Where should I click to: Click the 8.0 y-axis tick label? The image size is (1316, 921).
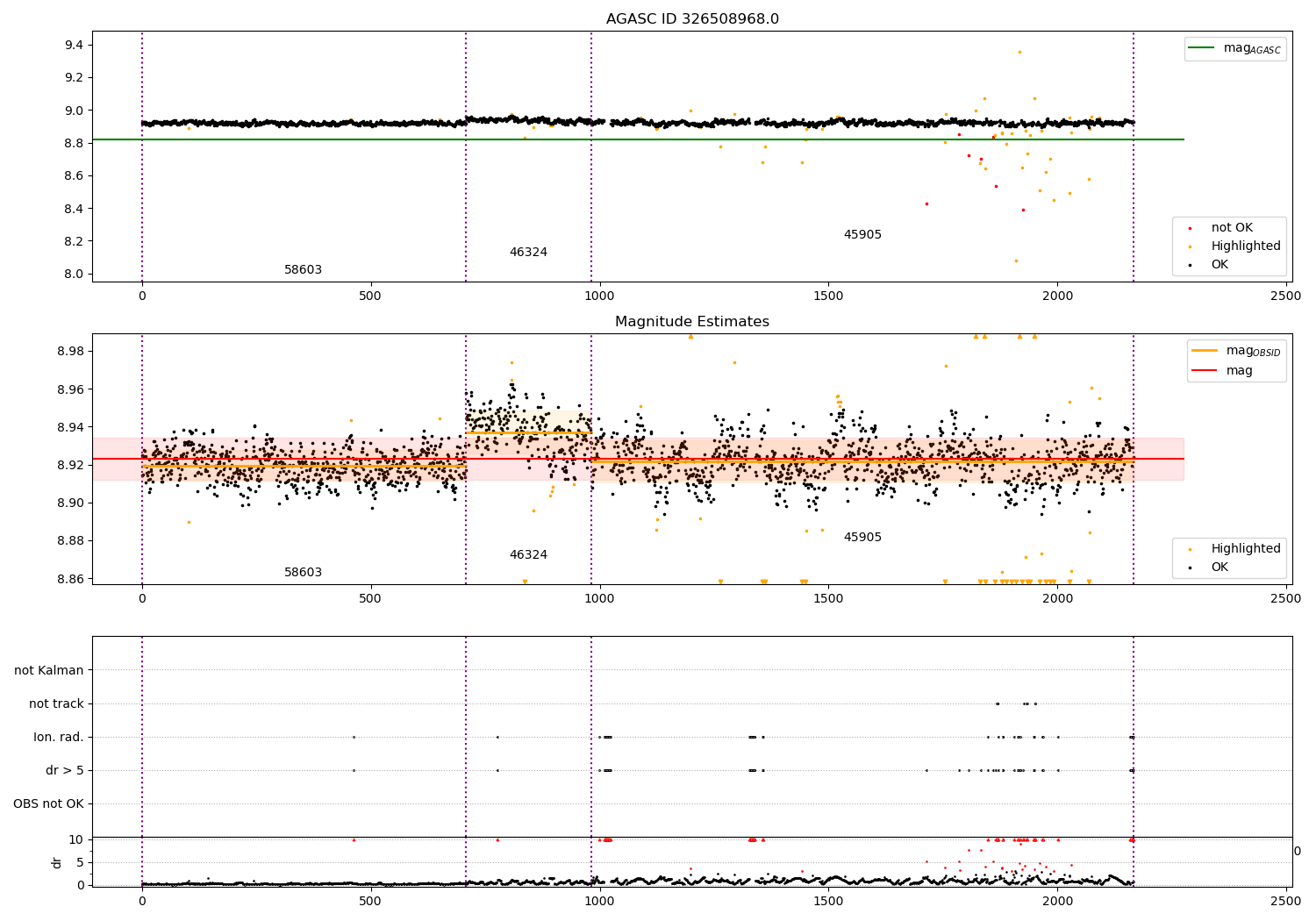75,274
